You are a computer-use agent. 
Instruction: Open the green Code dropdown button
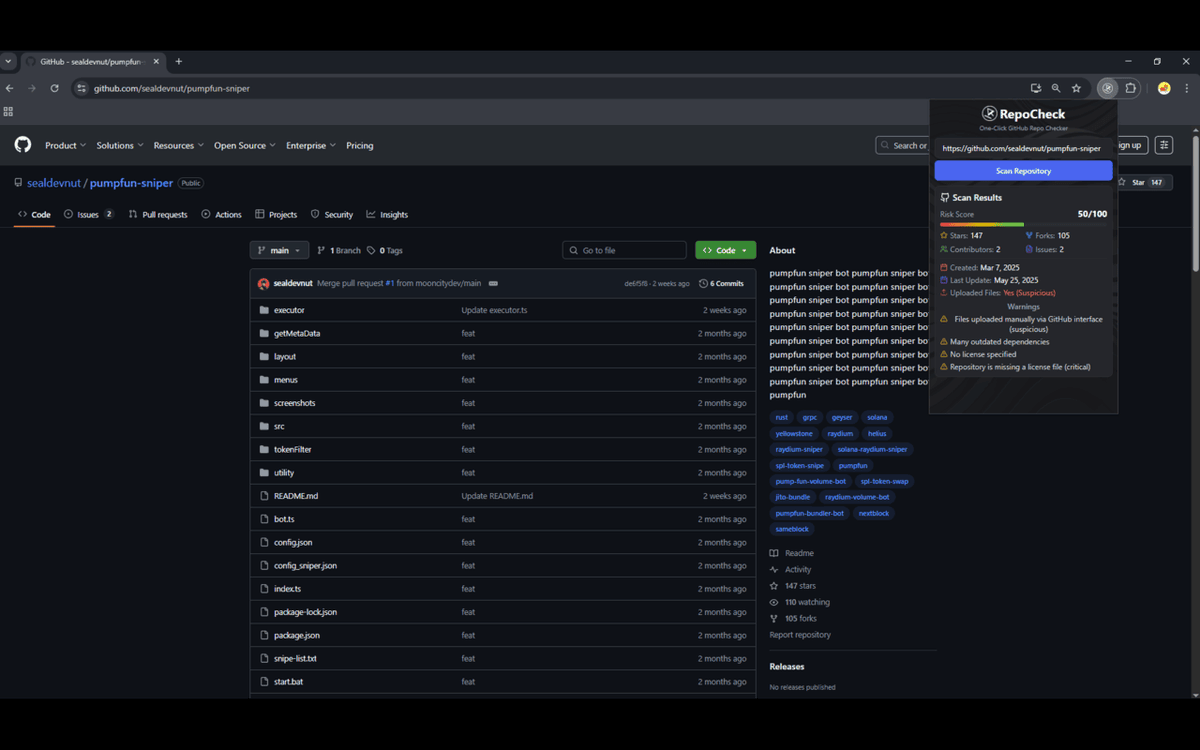[725, 250]
